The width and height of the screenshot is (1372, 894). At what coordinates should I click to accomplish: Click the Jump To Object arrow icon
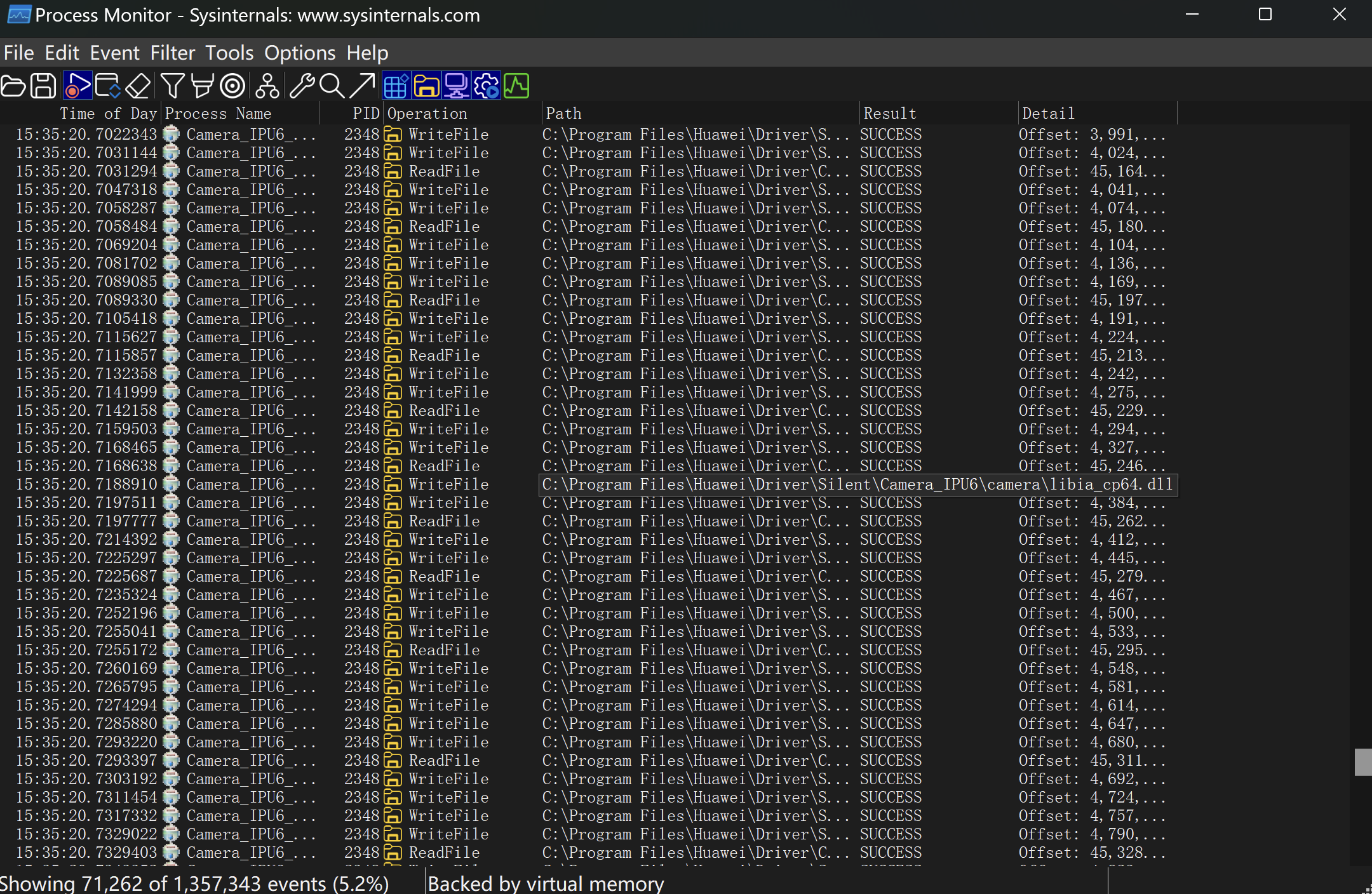362,86
